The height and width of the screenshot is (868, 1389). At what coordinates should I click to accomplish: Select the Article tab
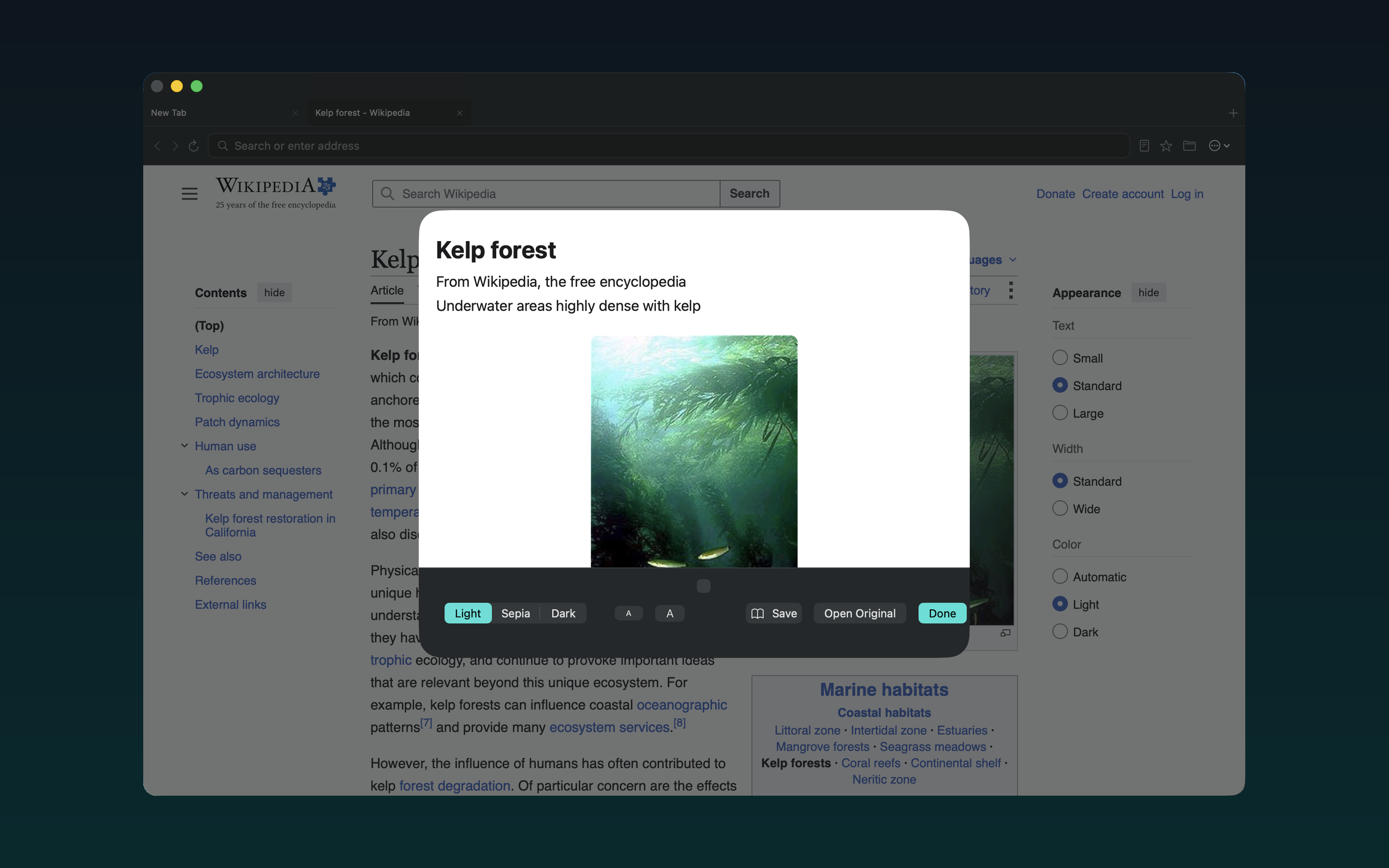[387, 290]
